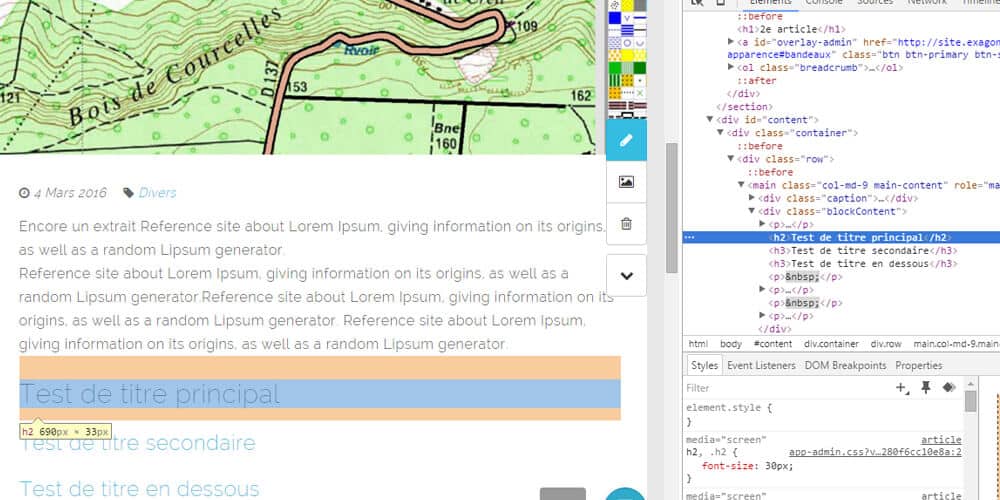
Task: Click the element.style rule block
Action: [823, 415]
